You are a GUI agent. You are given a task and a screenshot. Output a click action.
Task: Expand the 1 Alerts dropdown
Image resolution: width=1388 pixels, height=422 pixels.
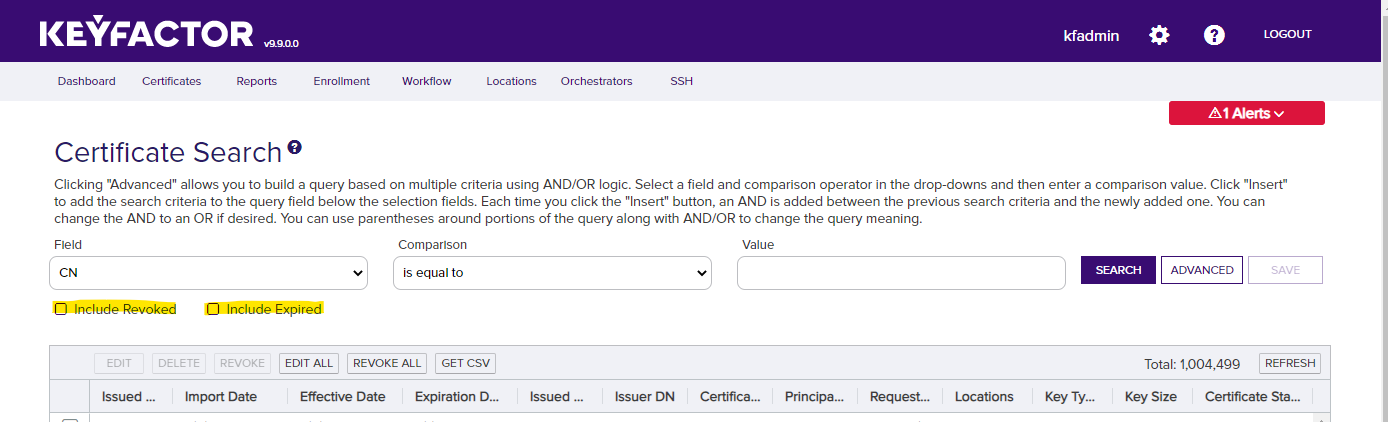[x=1246, y=114]
